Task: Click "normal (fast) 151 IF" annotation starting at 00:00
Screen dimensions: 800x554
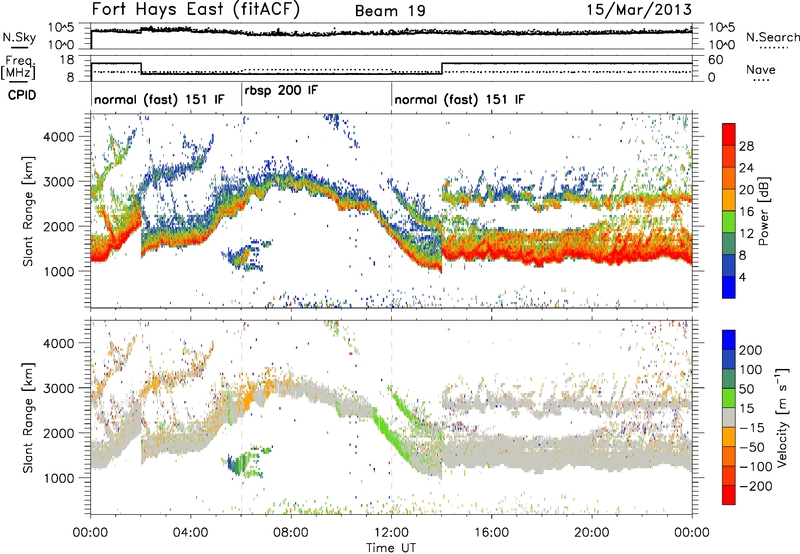Action: point(159,99)
